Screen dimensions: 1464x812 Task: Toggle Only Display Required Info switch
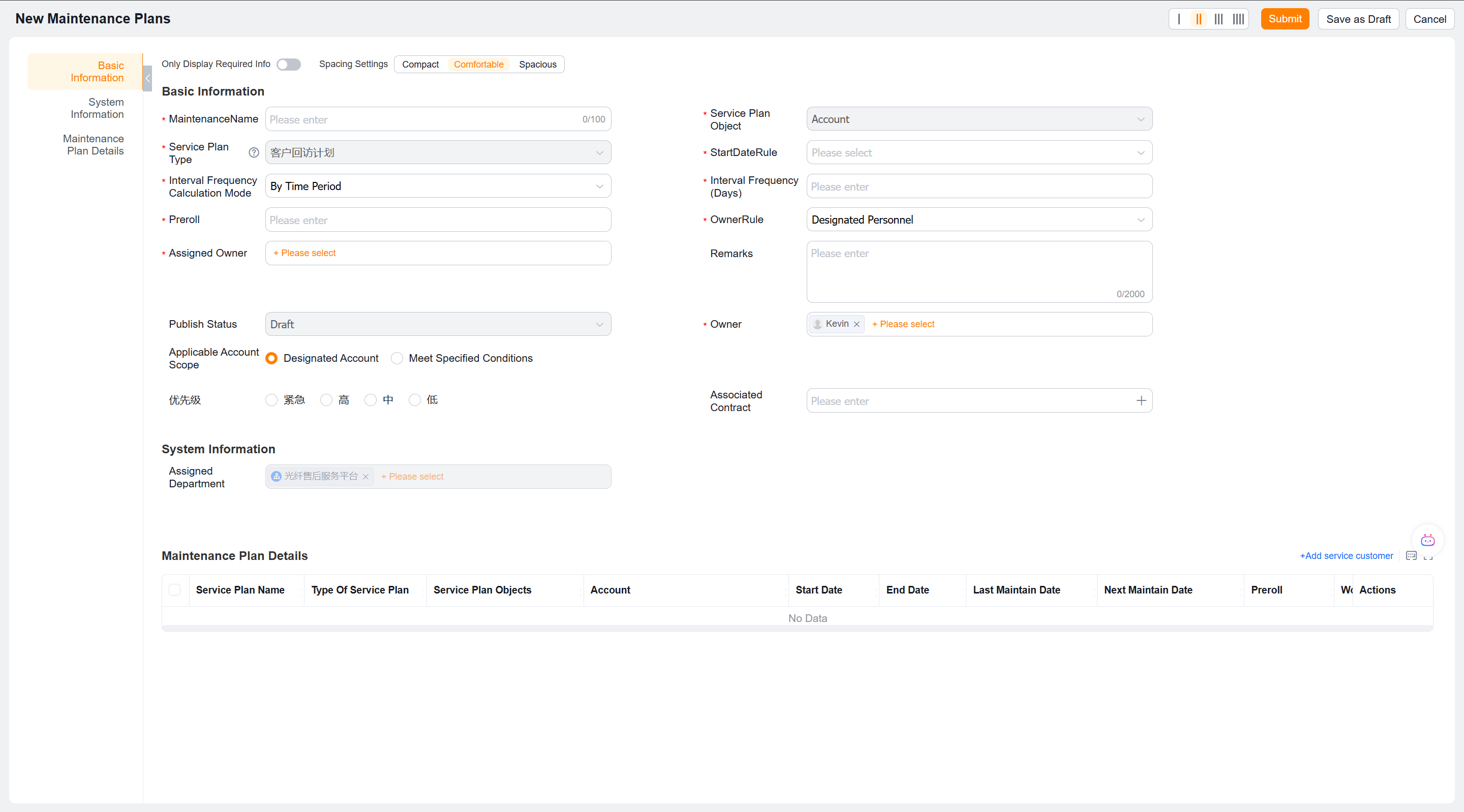click(x=289, y=64)
